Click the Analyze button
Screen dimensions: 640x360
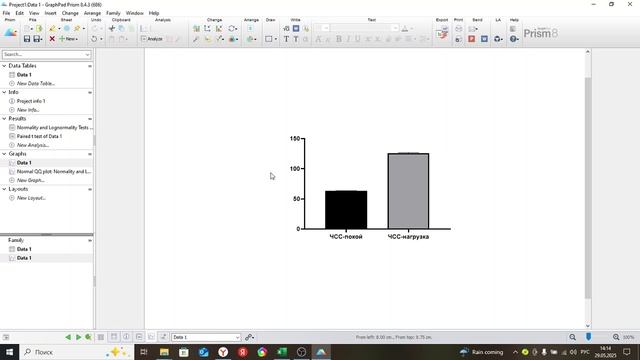click(x=152, y=39)
